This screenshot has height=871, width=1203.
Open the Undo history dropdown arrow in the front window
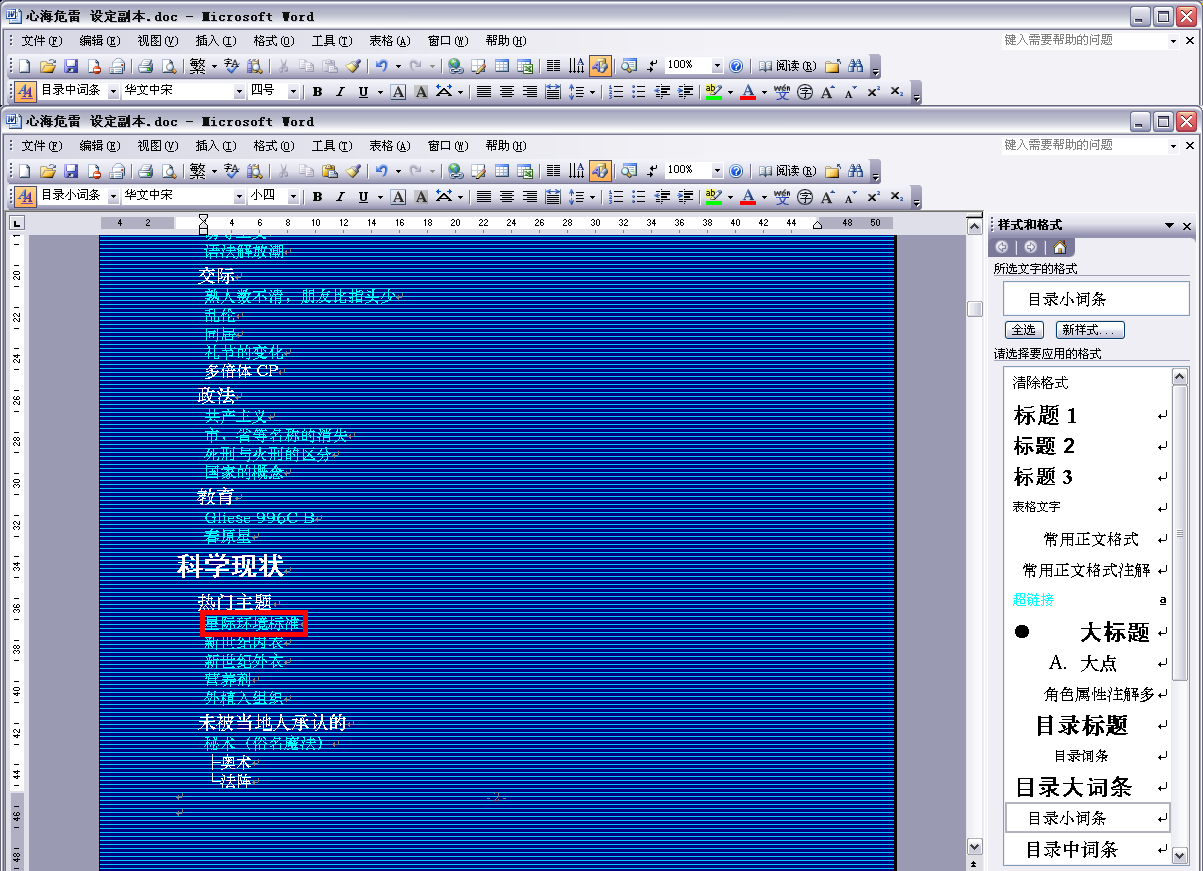click(398, 171)
